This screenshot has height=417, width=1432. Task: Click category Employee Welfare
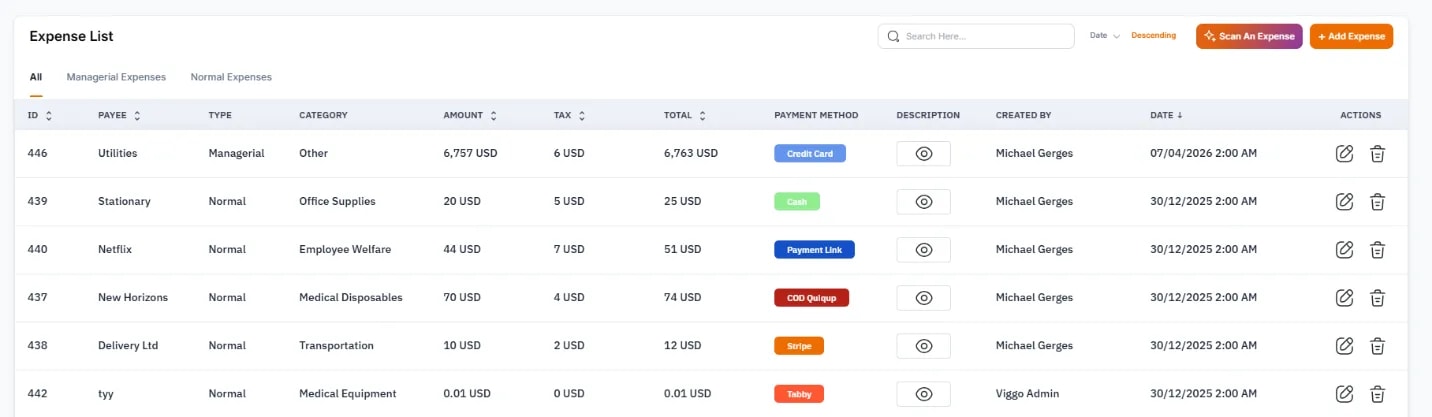pyautogui.click(x=345, y=250)
